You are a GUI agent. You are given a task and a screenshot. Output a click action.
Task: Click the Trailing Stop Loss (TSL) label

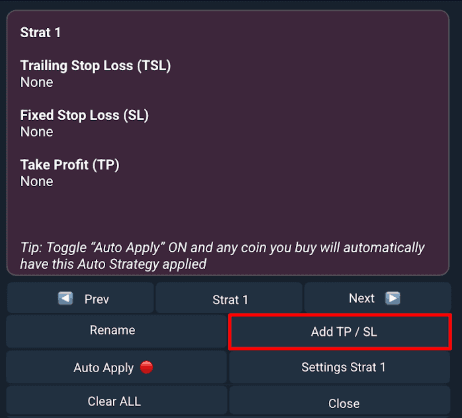(x=95, y=66)
